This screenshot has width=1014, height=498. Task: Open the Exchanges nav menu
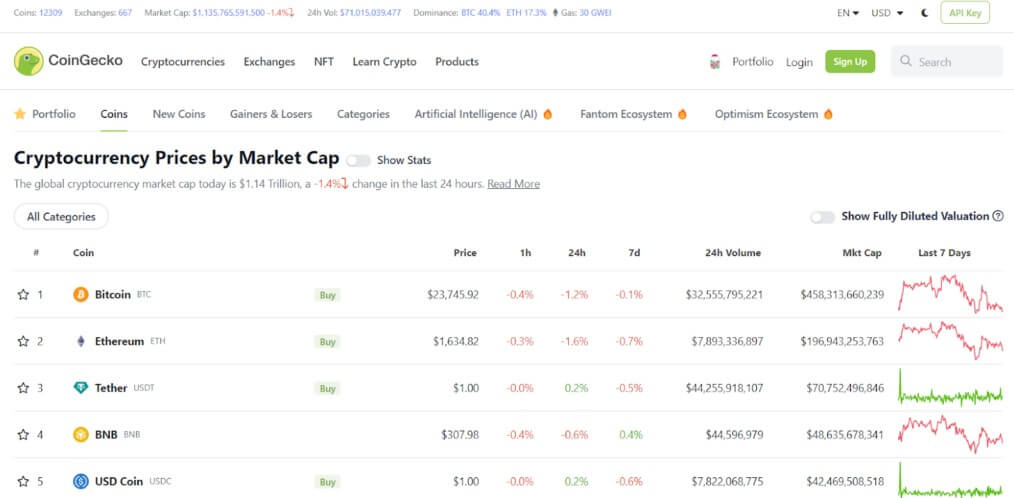point(269,61)
